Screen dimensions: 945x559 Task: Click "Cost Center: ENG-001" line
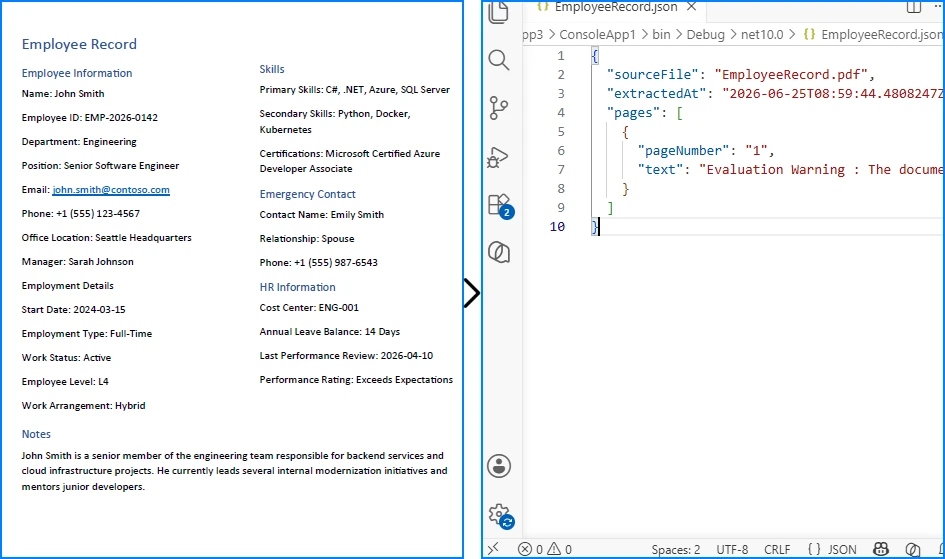[309, 308]
